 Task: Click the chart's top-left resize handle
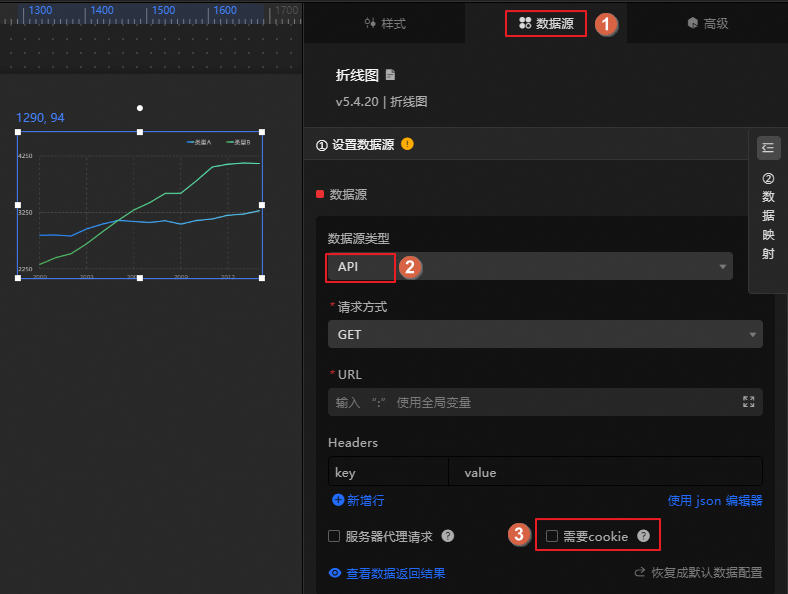18,132
